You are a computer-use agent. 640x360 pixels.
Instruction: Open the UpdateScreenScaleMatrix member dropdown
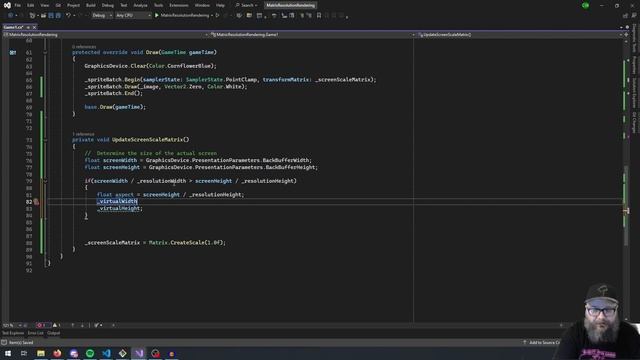[x=520, y=35]
